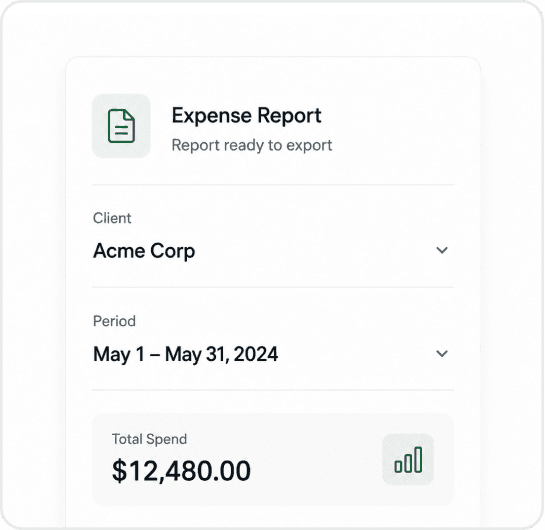Click the Total Spend summary card background
Screen dimensions: 545x530
(x=273, y=459)
